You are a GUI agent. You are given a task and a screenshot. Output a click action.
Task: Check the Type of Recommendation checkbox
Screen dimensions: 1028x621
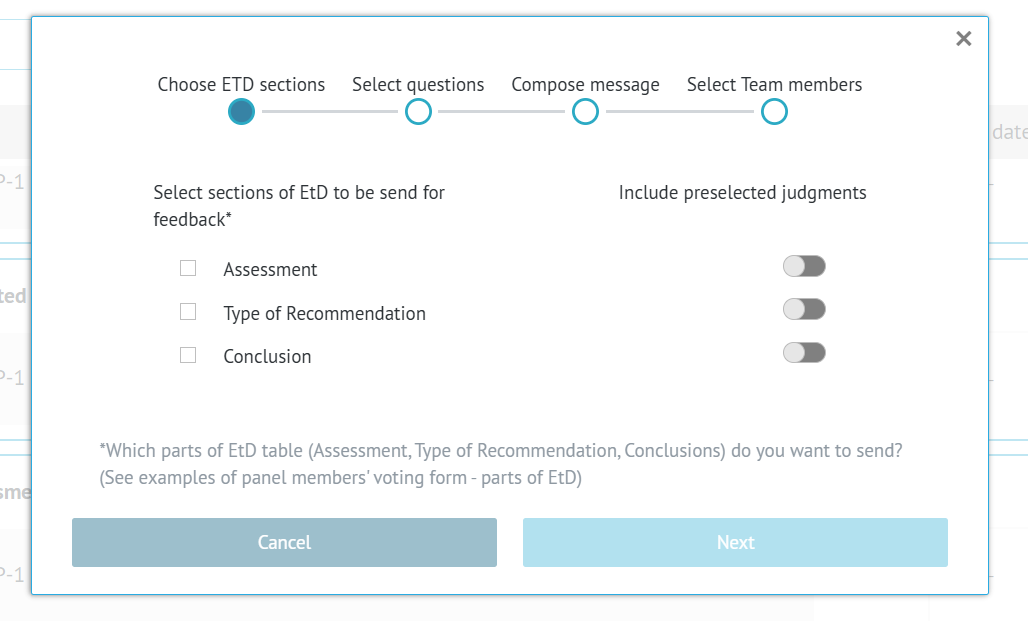(x=188, y=312)
